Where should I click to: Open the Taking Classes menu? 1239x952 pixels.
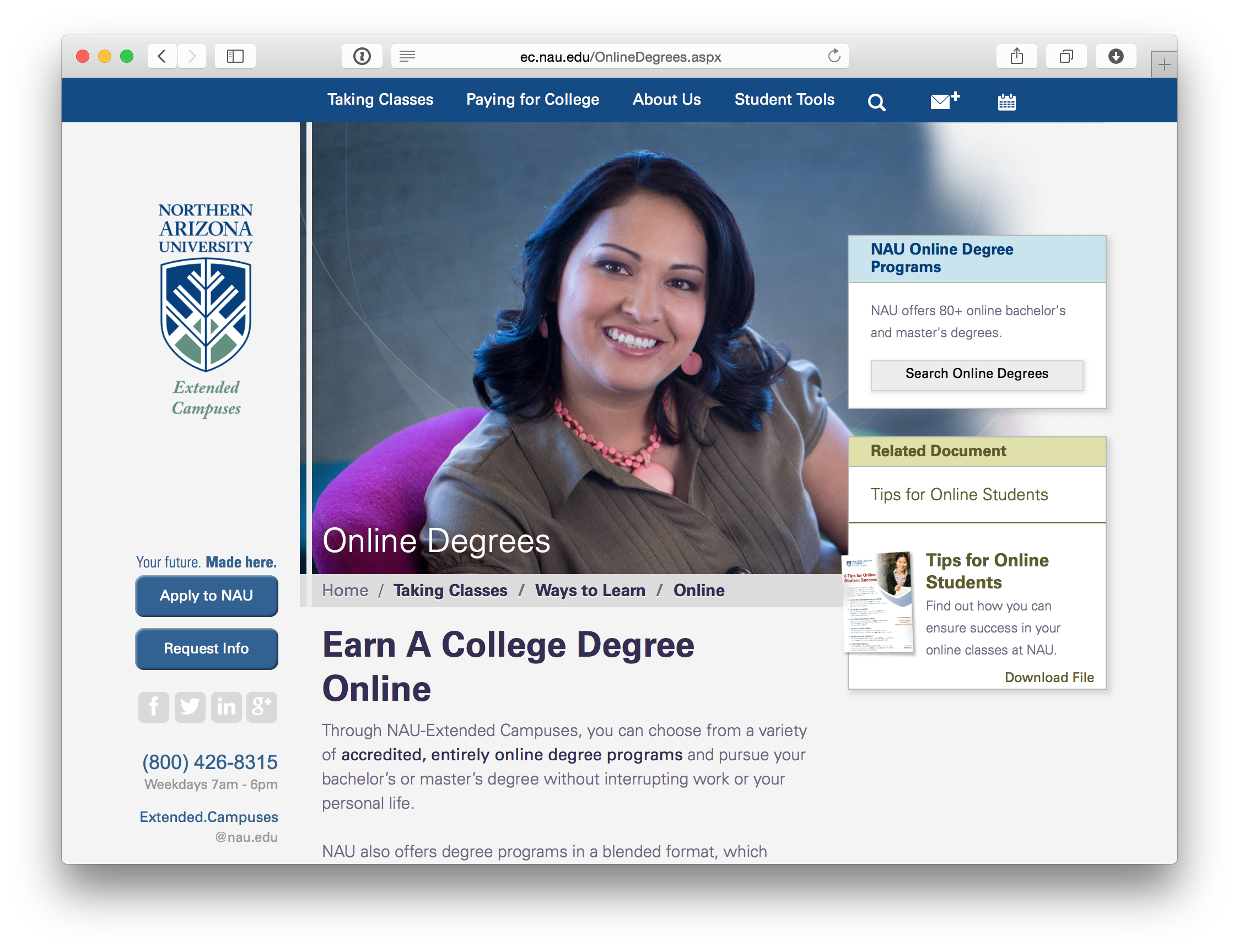380,100
